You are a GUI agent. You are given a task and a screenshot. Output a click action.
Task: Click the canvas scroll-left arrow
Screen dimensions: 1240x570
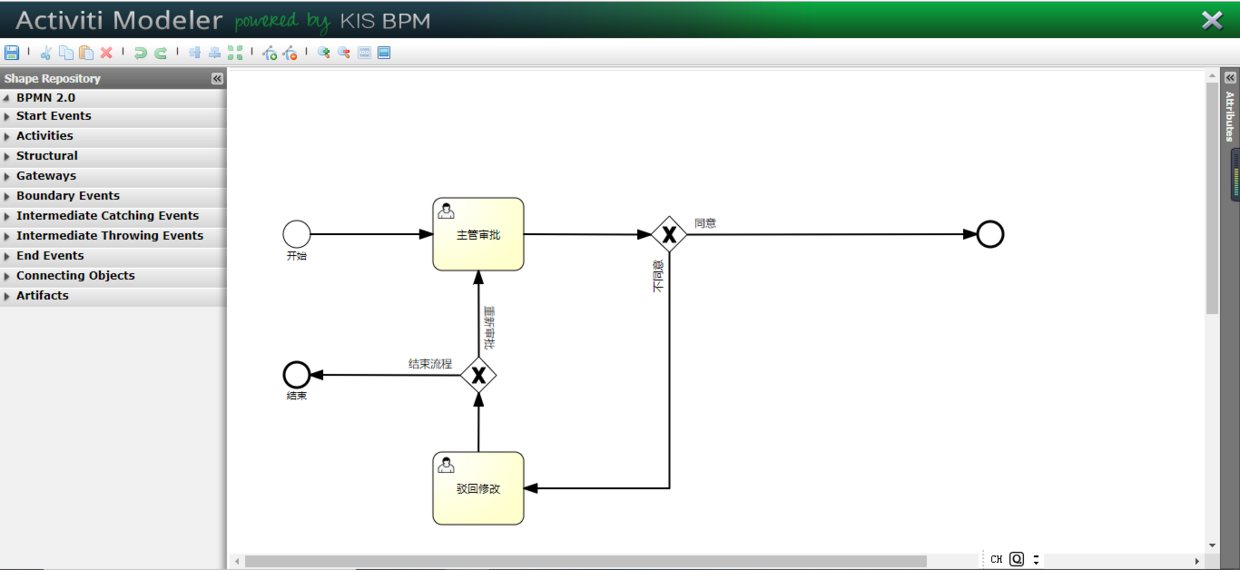tap(237, 561)
